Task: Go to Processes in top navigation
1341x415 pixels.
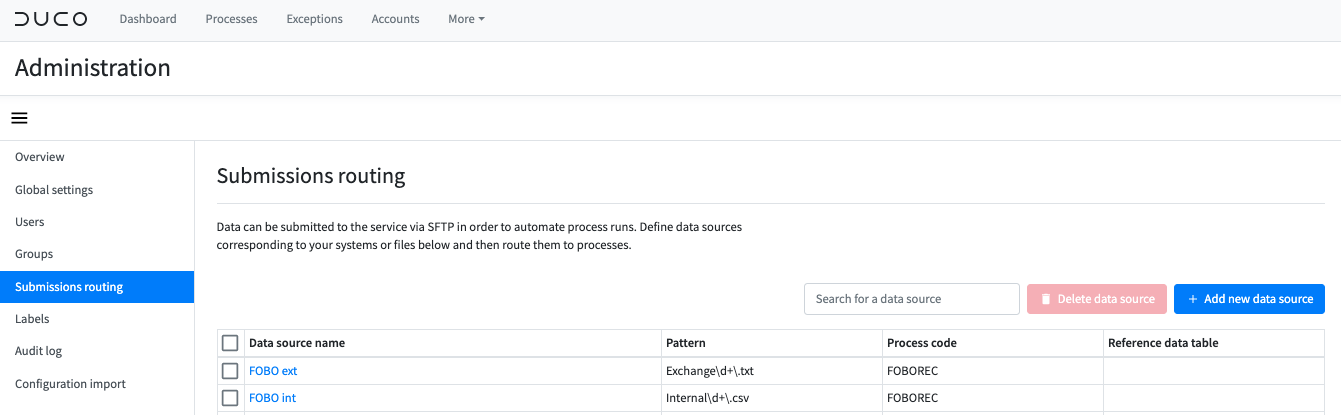Action: tap(231, 19)
